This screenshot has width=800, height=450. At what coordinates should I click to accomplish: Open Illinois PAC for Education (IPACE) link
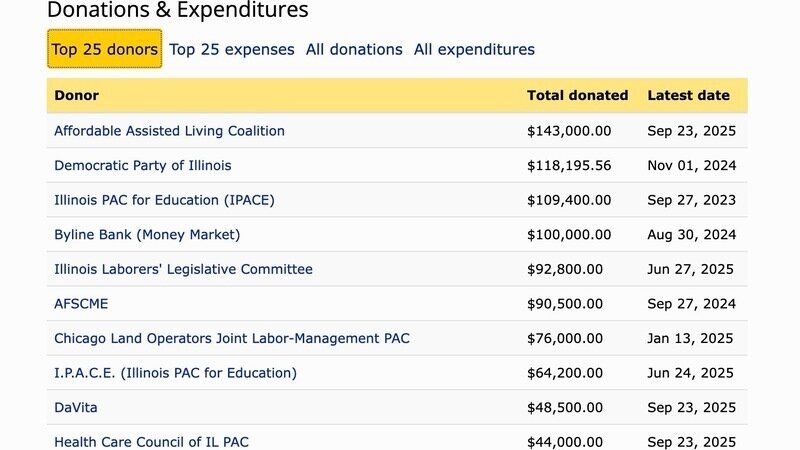[164, 200]
